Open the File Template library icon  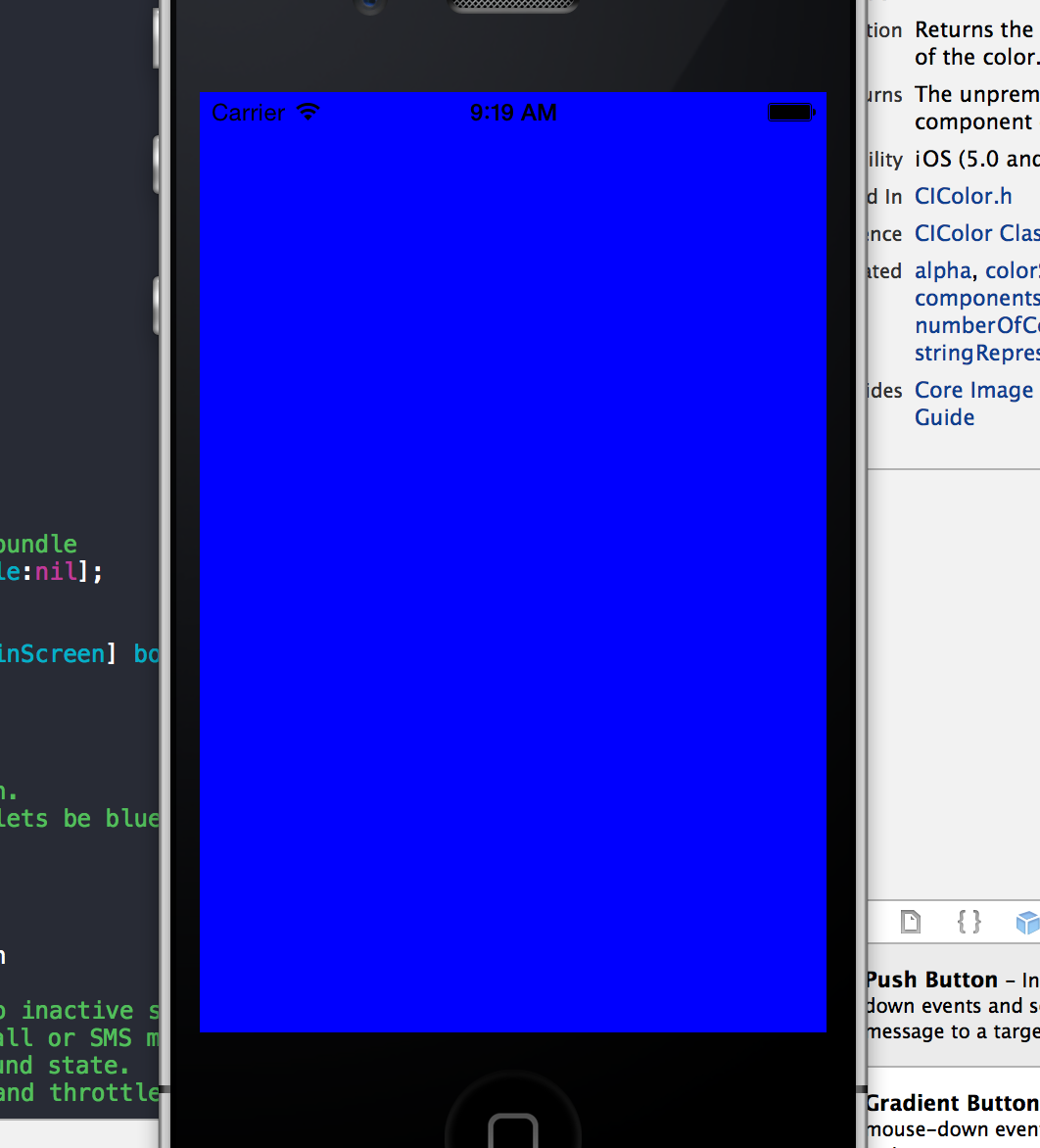pyautogui.click(x=911, y=922)
